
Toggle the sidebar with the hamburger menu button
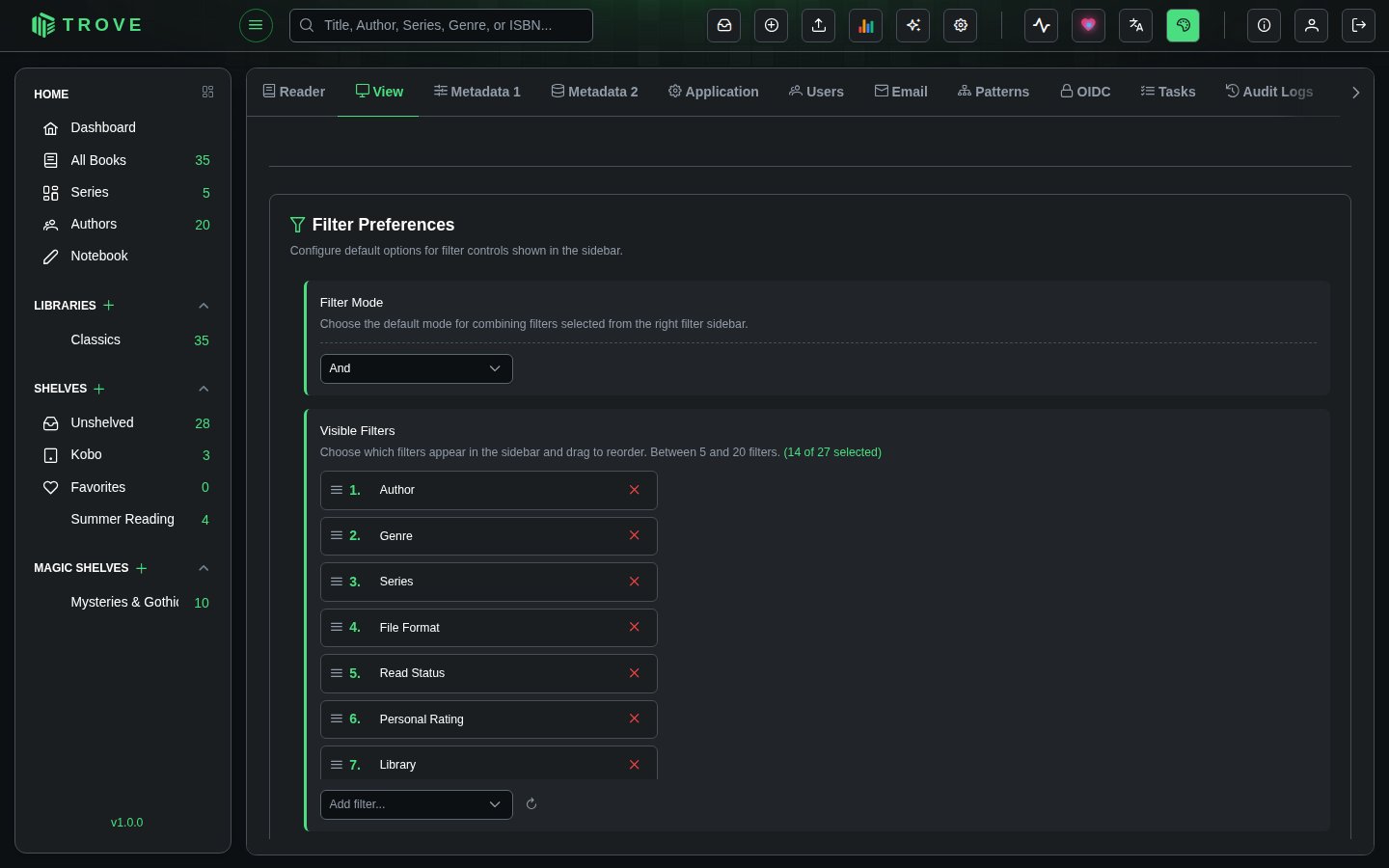point(256,25)
